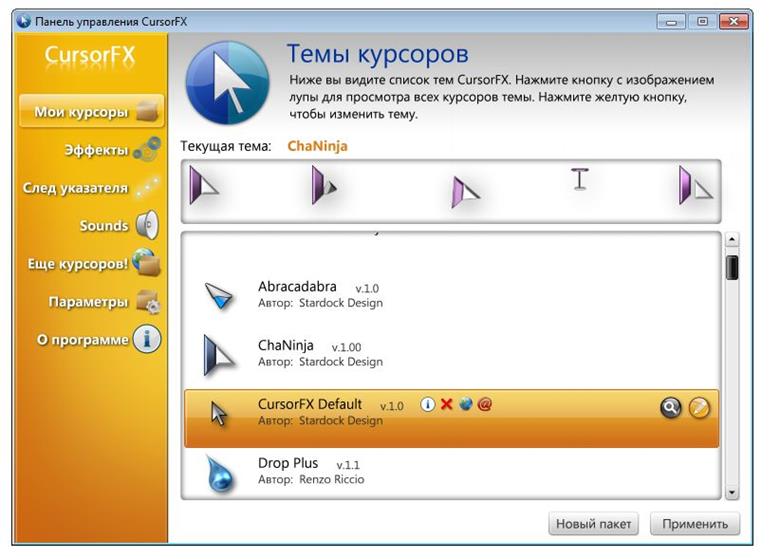This screenshot has height=559, width=780.
Task: Click the theme list scrollbar thumb
Action: [732, 268]
